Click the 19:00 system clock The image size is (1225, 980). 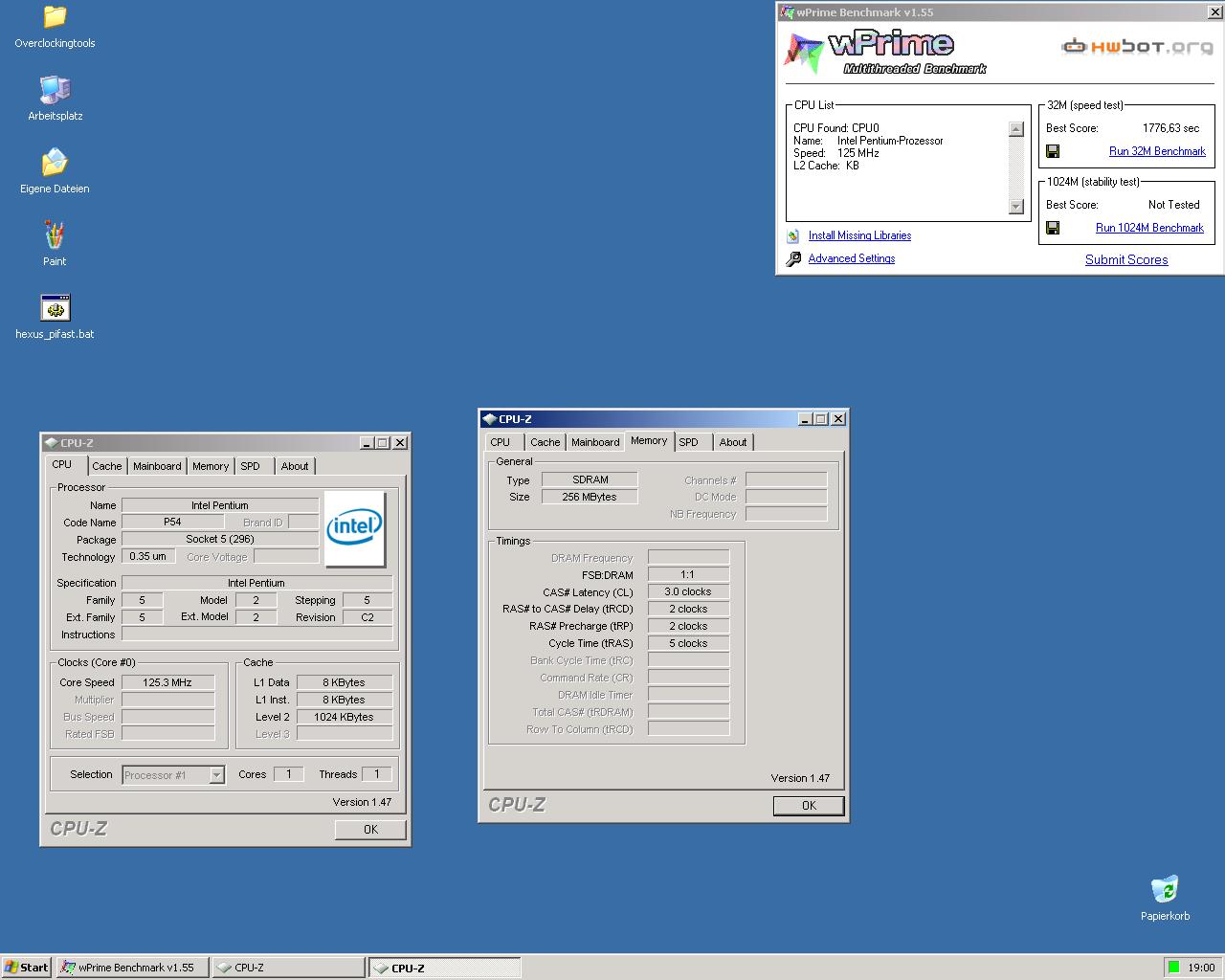point(1201,968)
